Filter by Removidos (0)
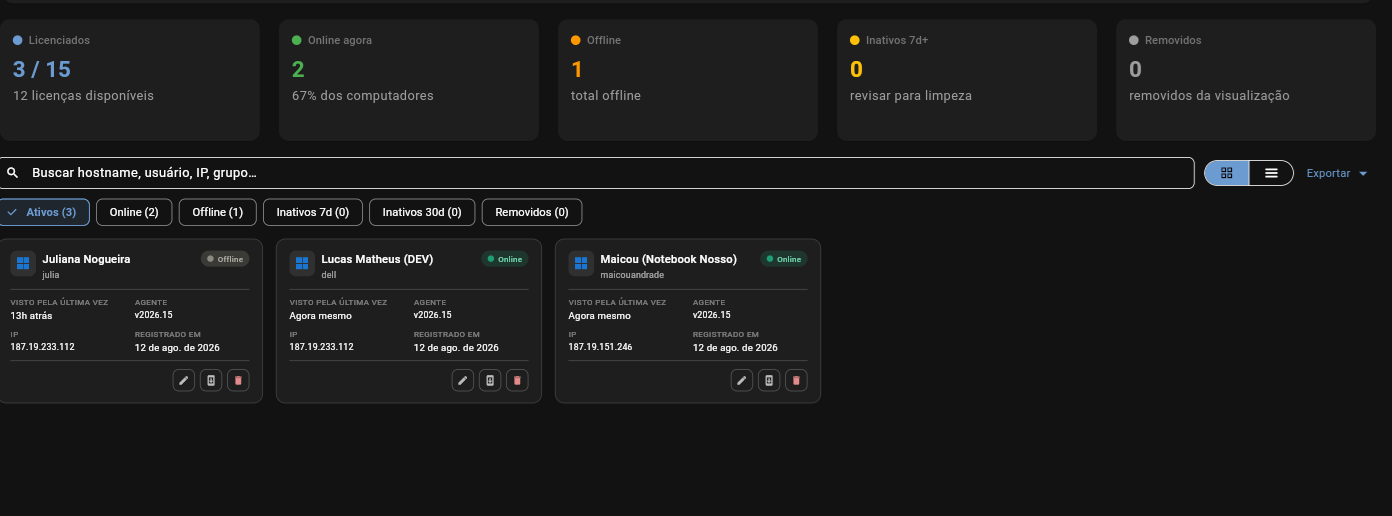 532,212
